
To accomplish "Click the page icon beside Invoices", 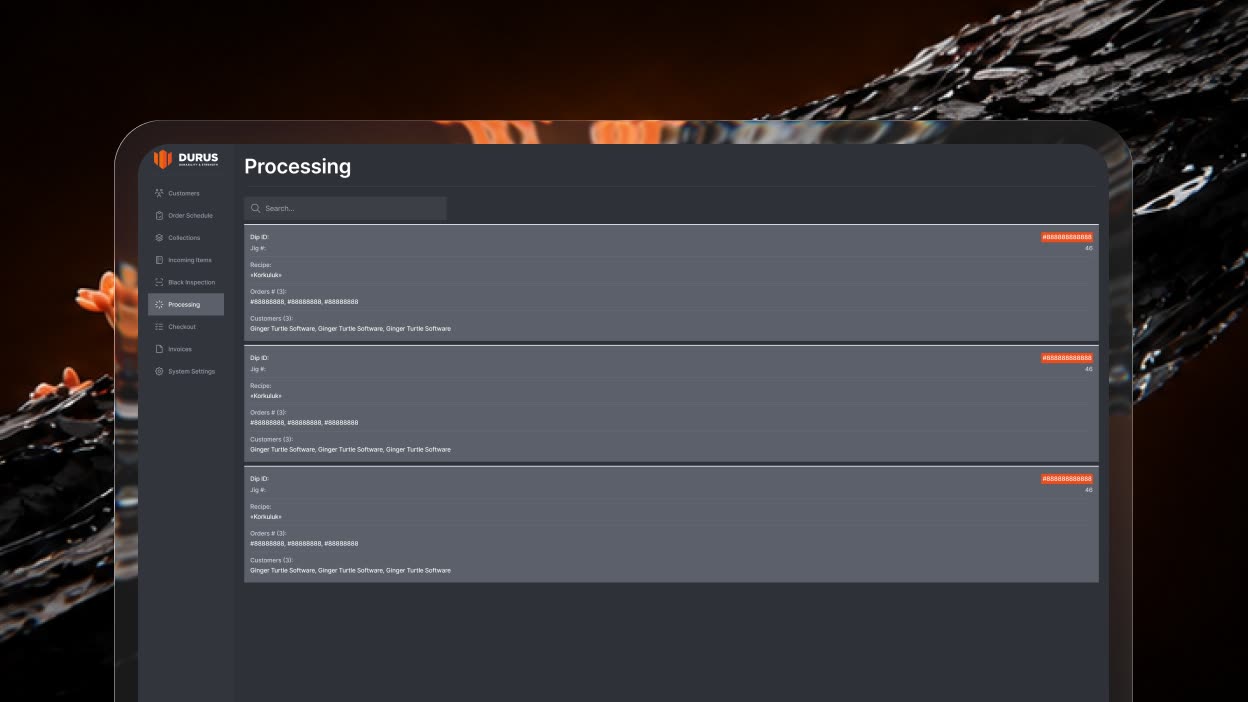I will tap(159, 349).
